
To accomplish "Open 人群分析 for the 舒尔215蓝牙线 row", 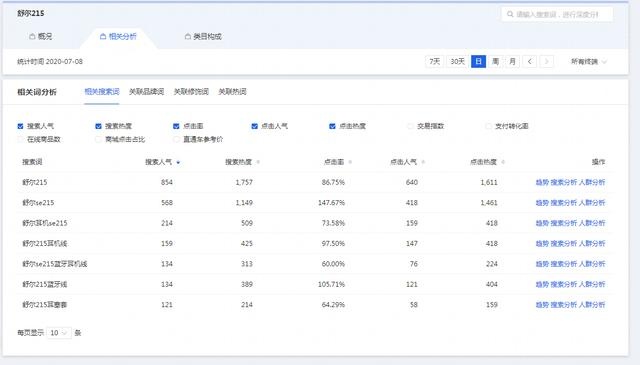I will click(592, 284).
